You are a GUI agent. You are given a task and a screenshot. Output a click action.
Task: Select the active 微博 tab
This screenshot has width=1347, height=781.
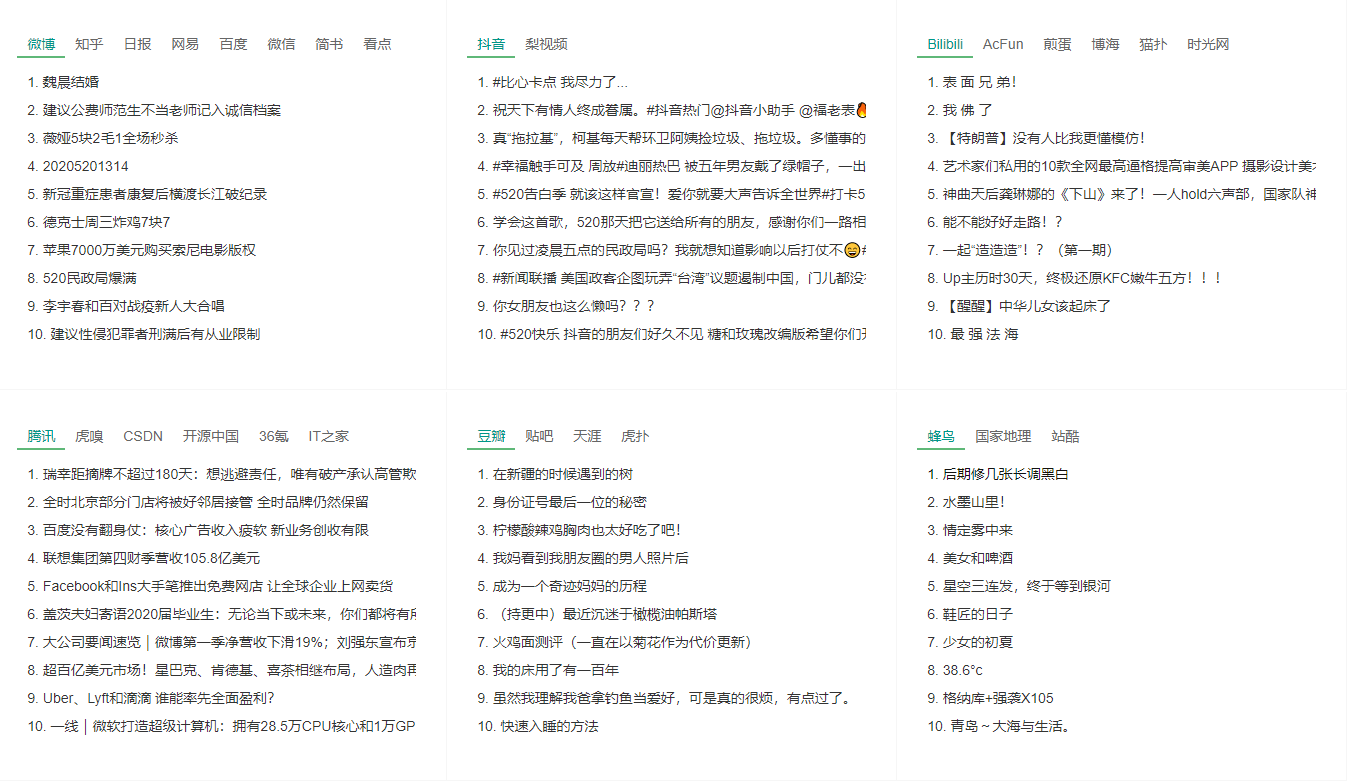coord(41,44)
